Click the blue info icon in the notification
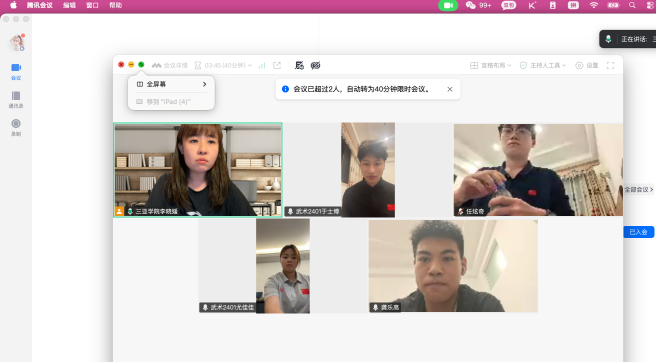656x362 pixels. pos(285,89)
